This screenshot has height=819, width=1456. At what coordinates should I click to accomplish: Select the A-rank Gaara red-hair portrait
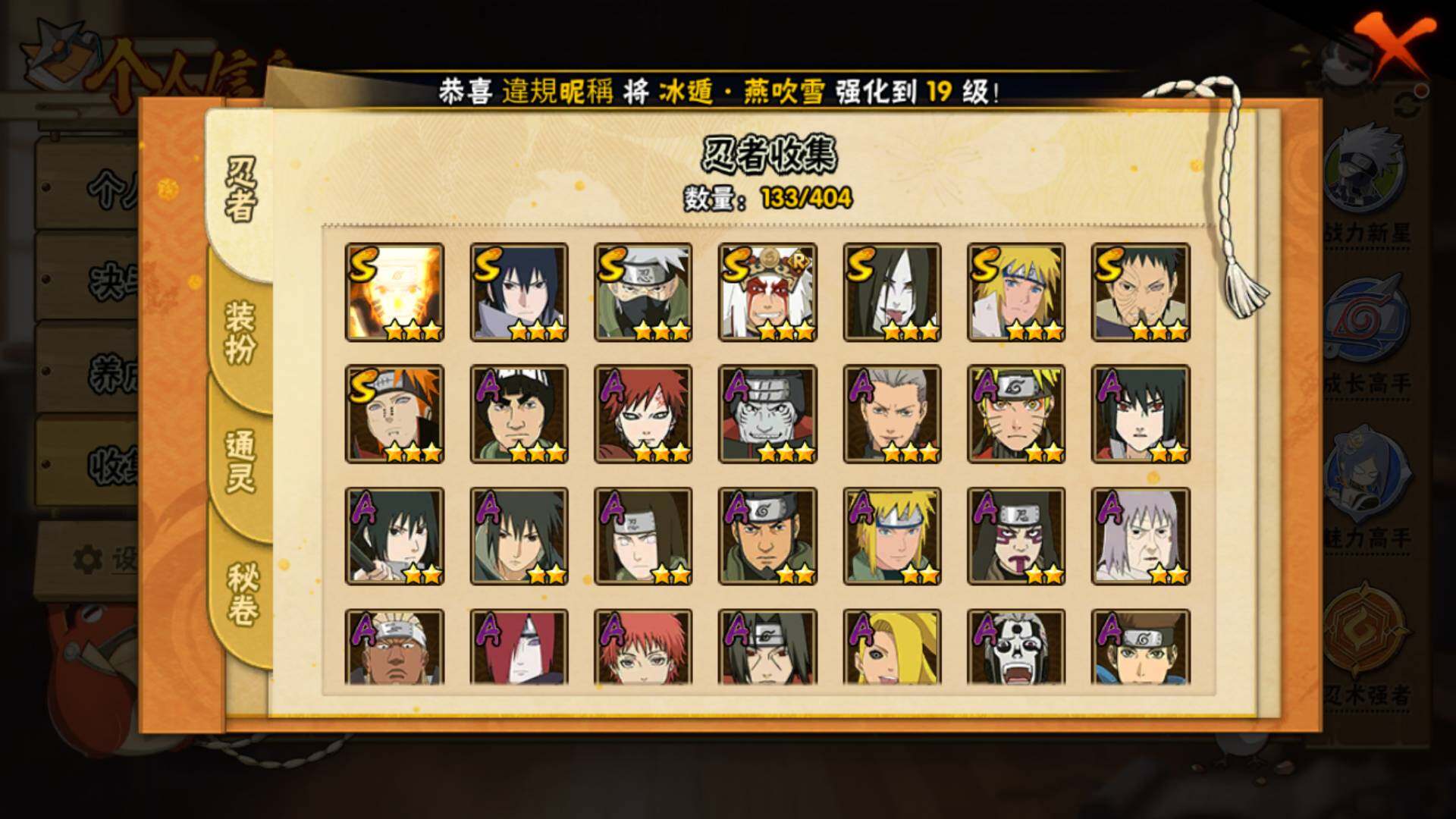click(643, 414)
